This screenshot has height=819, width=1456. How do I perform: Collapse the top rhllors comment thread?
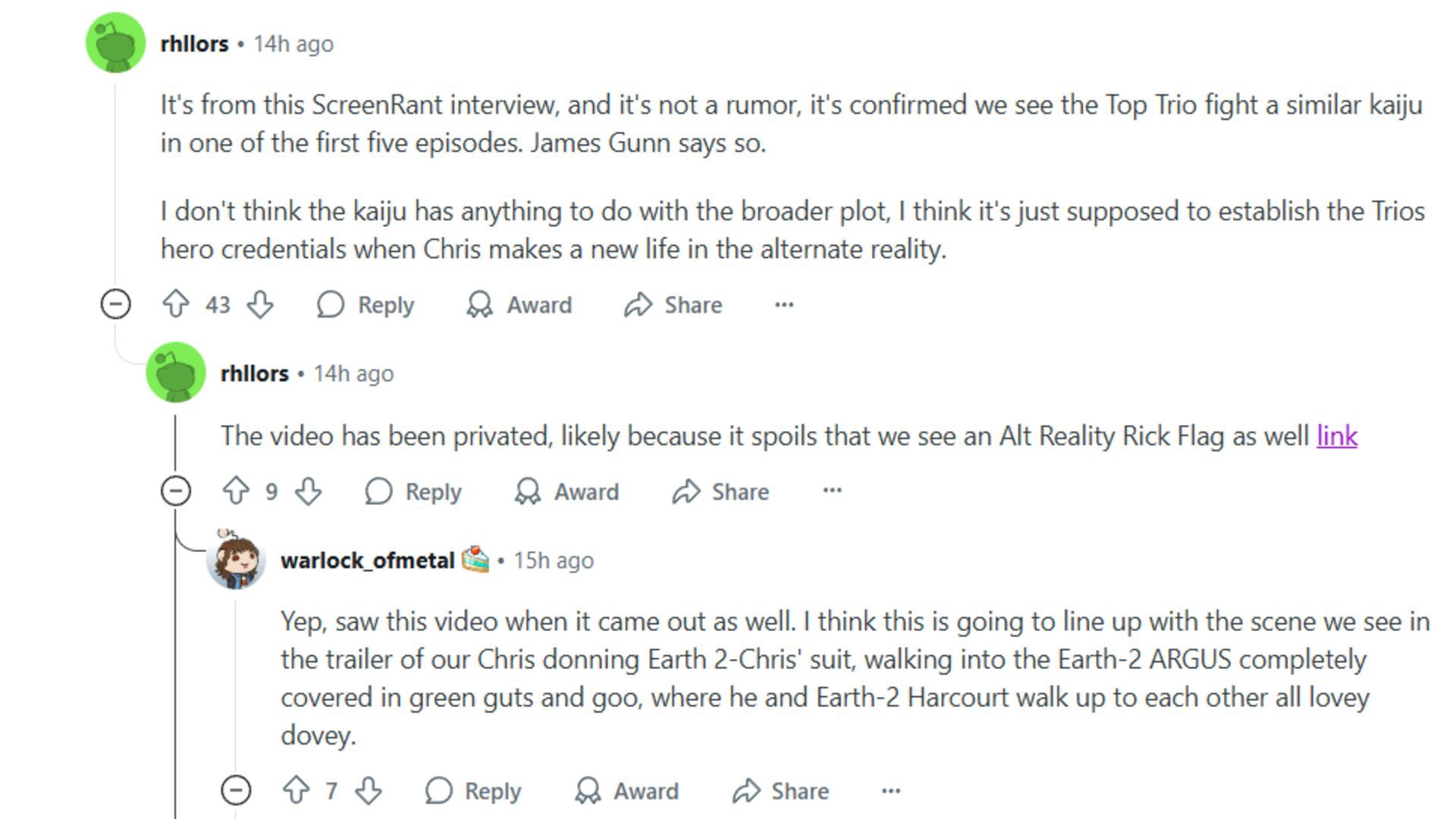coord(115,305)
